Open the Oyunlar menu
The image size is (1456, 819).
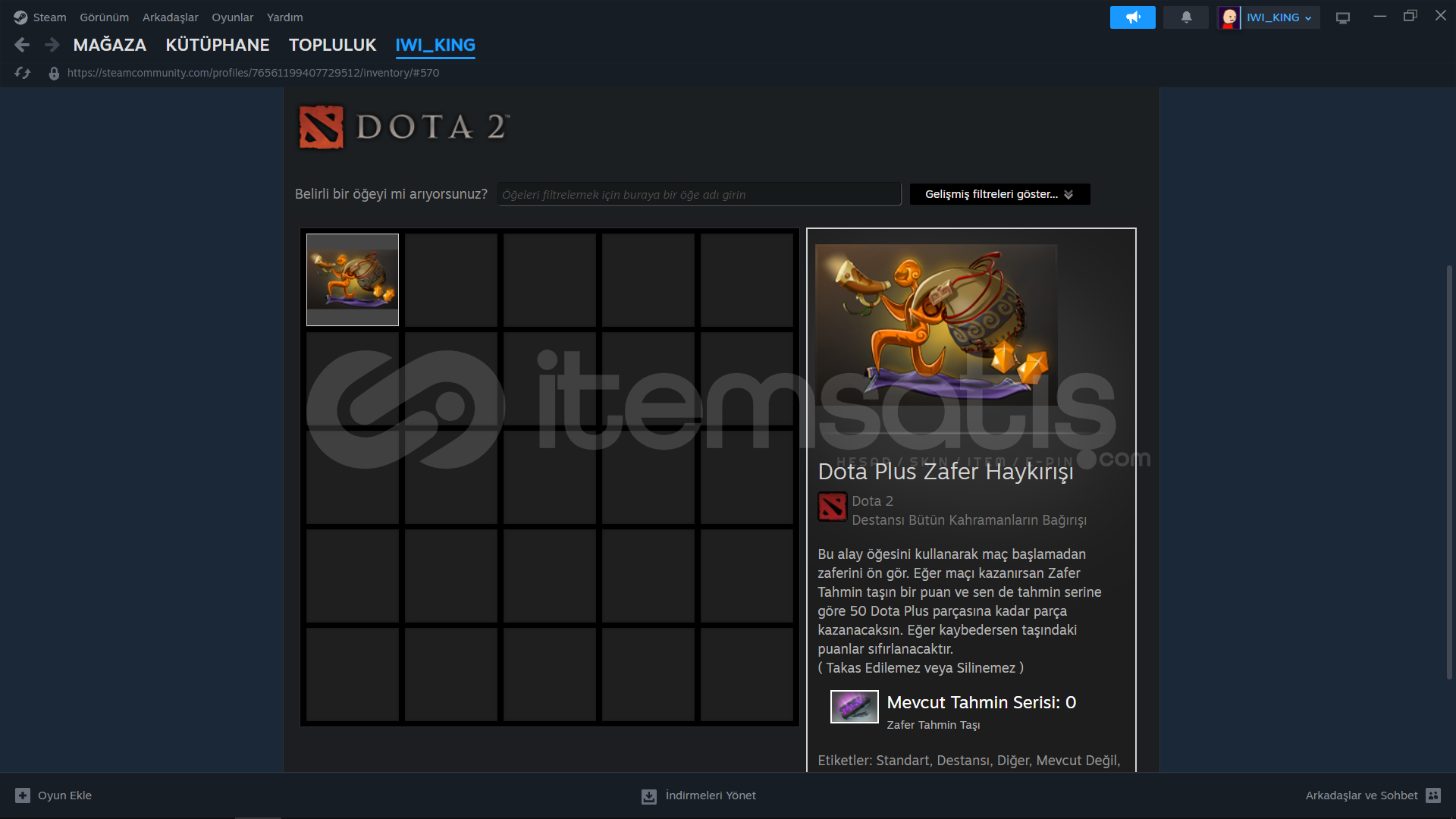(232, 17)
